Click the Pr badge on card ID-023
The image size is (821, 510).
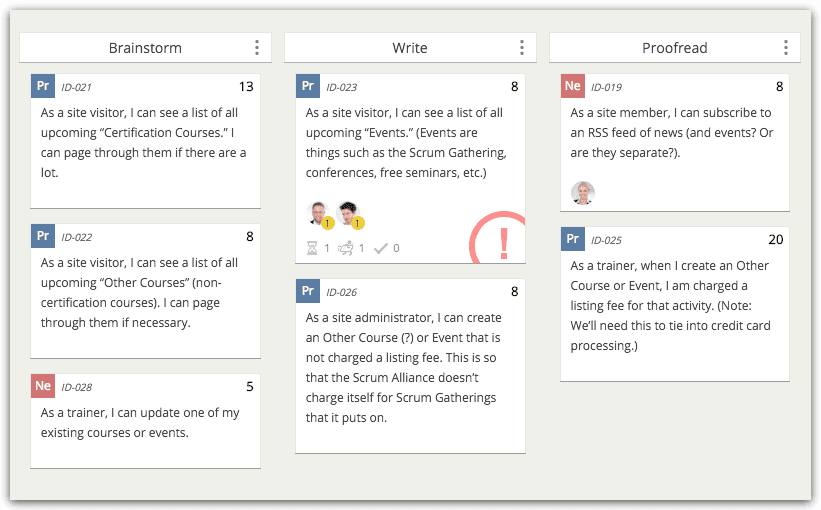click(308, 86)
